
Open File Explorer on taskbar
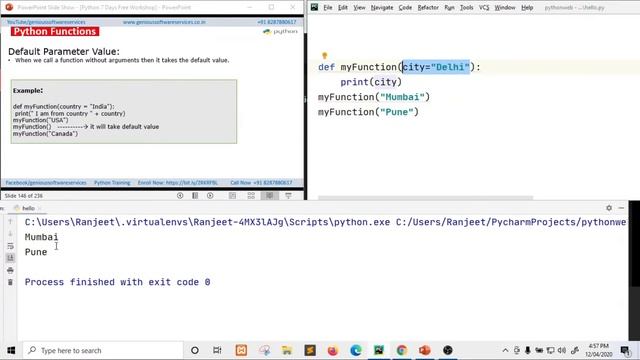(x=287, y=350)
